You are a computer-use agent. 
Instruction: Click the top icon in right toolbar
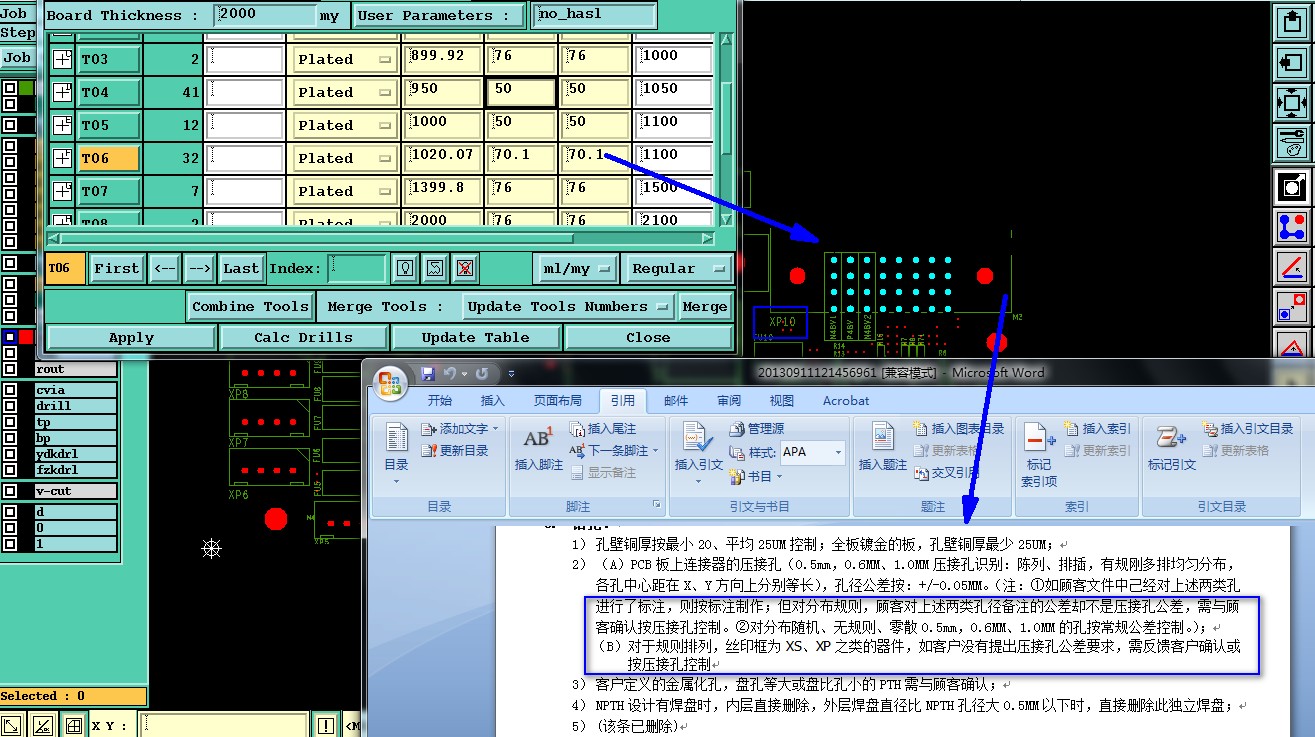pyautogui.click(x=1292, y=22)
